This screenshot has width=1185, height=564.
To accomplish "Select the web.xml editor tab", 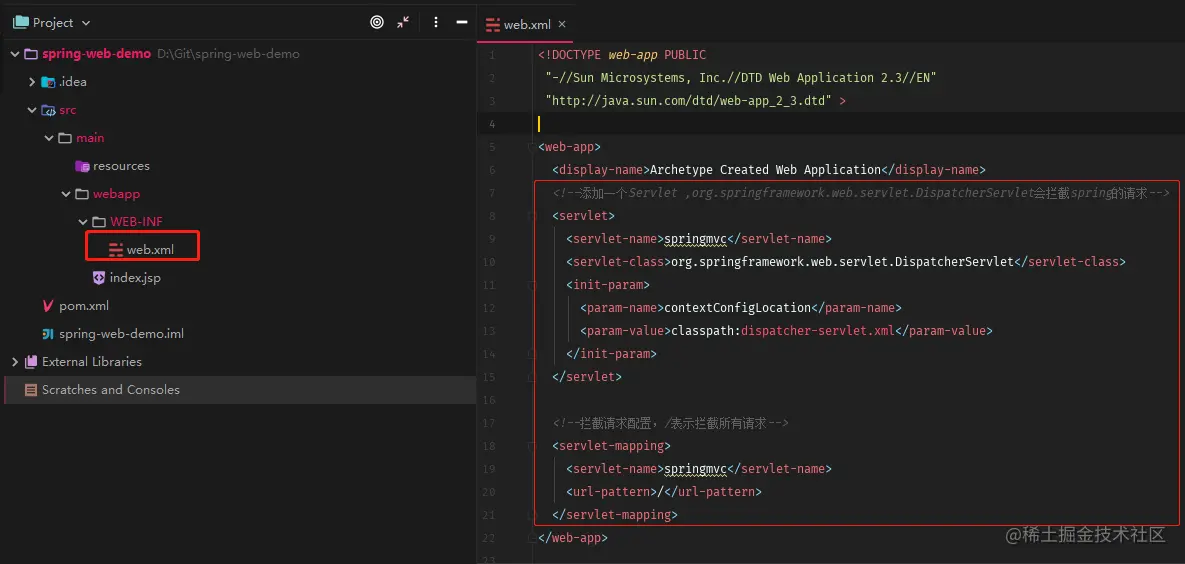I will click(526, 25).
